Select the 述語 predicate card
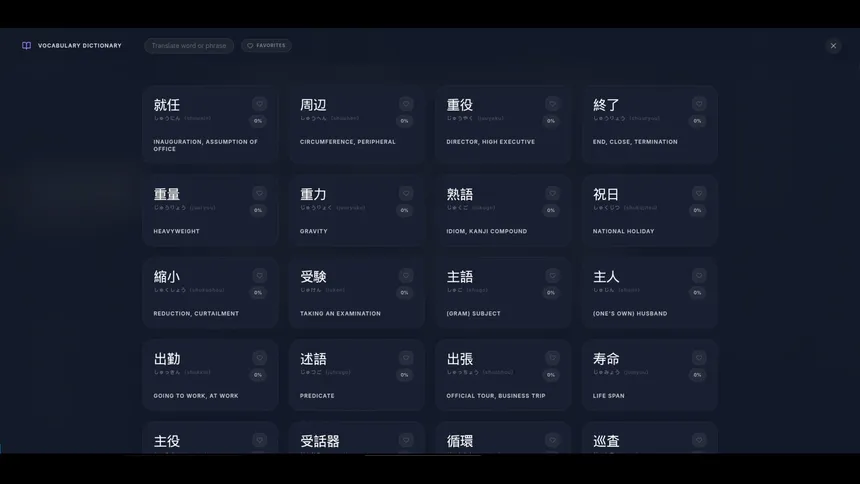860x484 pixels. pos(357,375)
